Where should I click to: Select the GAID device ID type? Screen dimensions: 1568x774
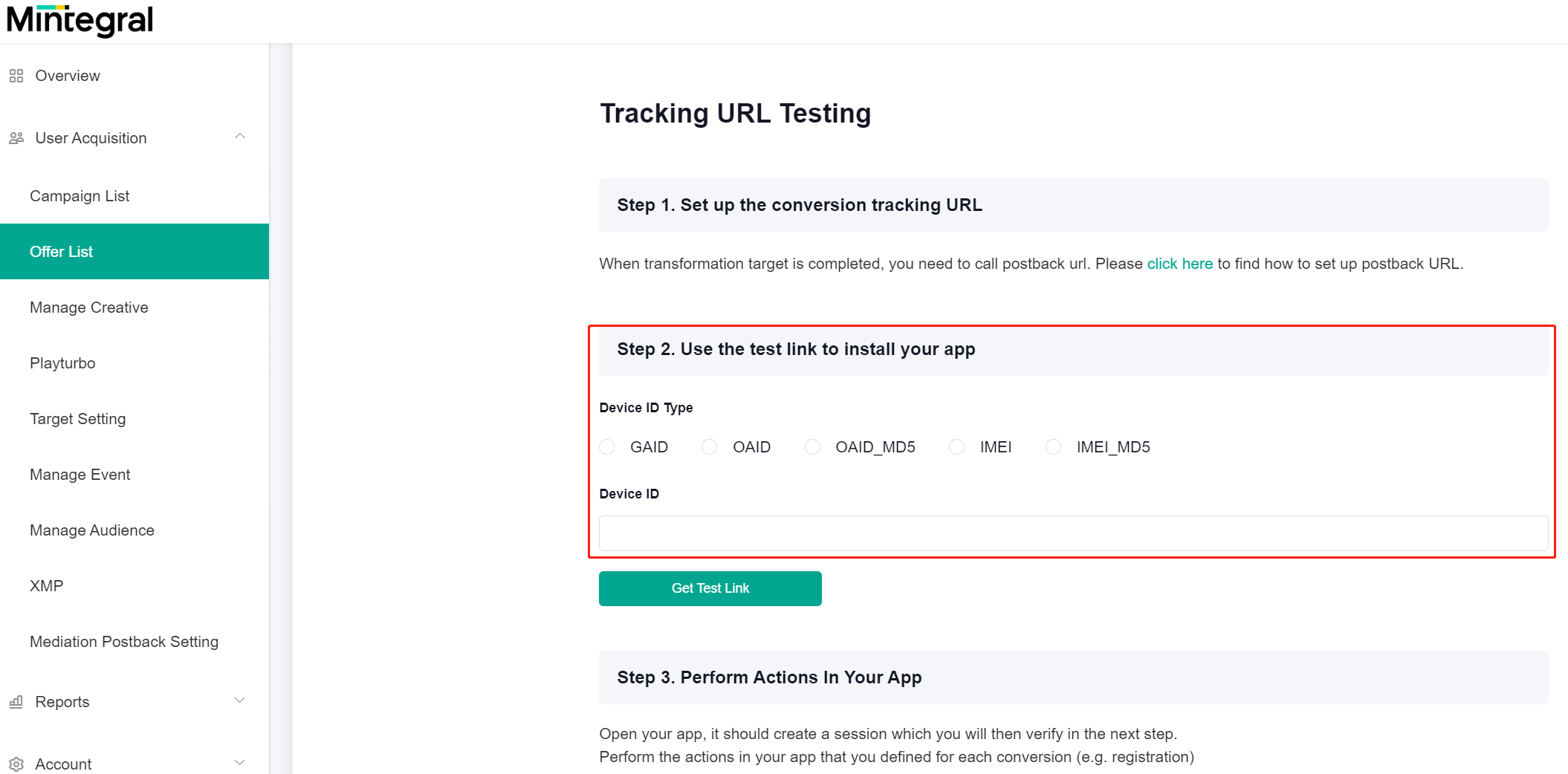coord(607,447)
